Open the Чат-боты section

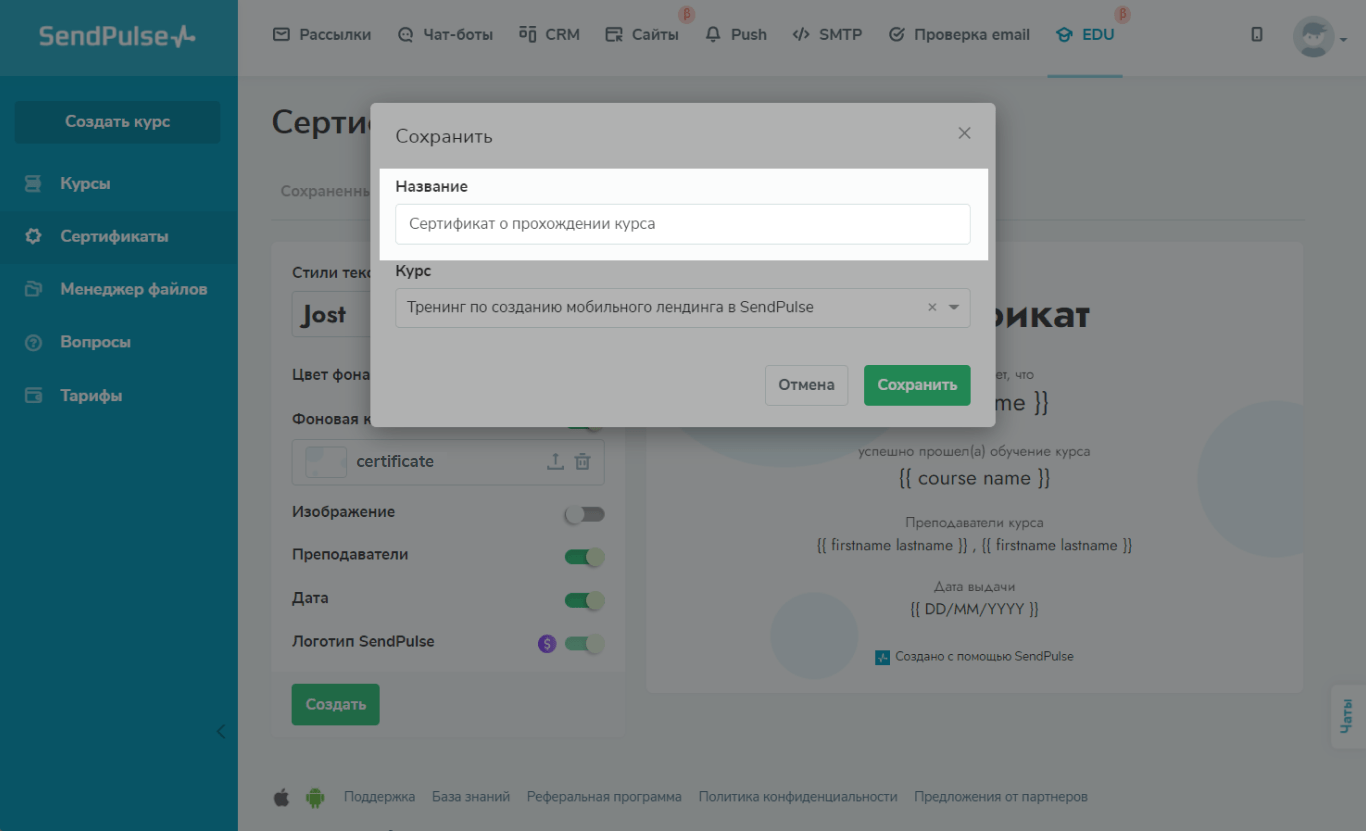click(445, 34)
